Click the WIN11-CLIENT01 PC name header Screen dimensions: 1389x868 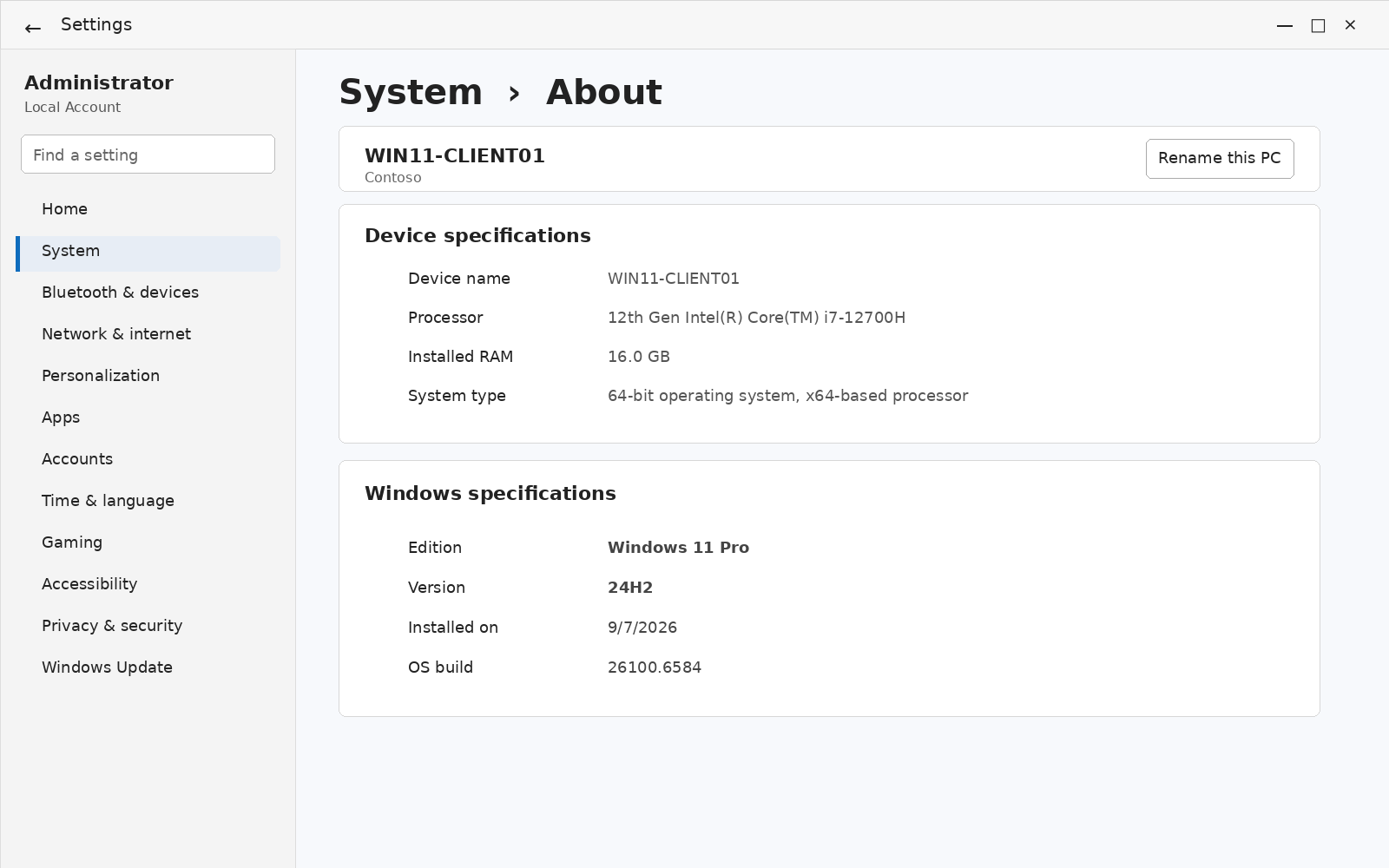click(455, 155)
